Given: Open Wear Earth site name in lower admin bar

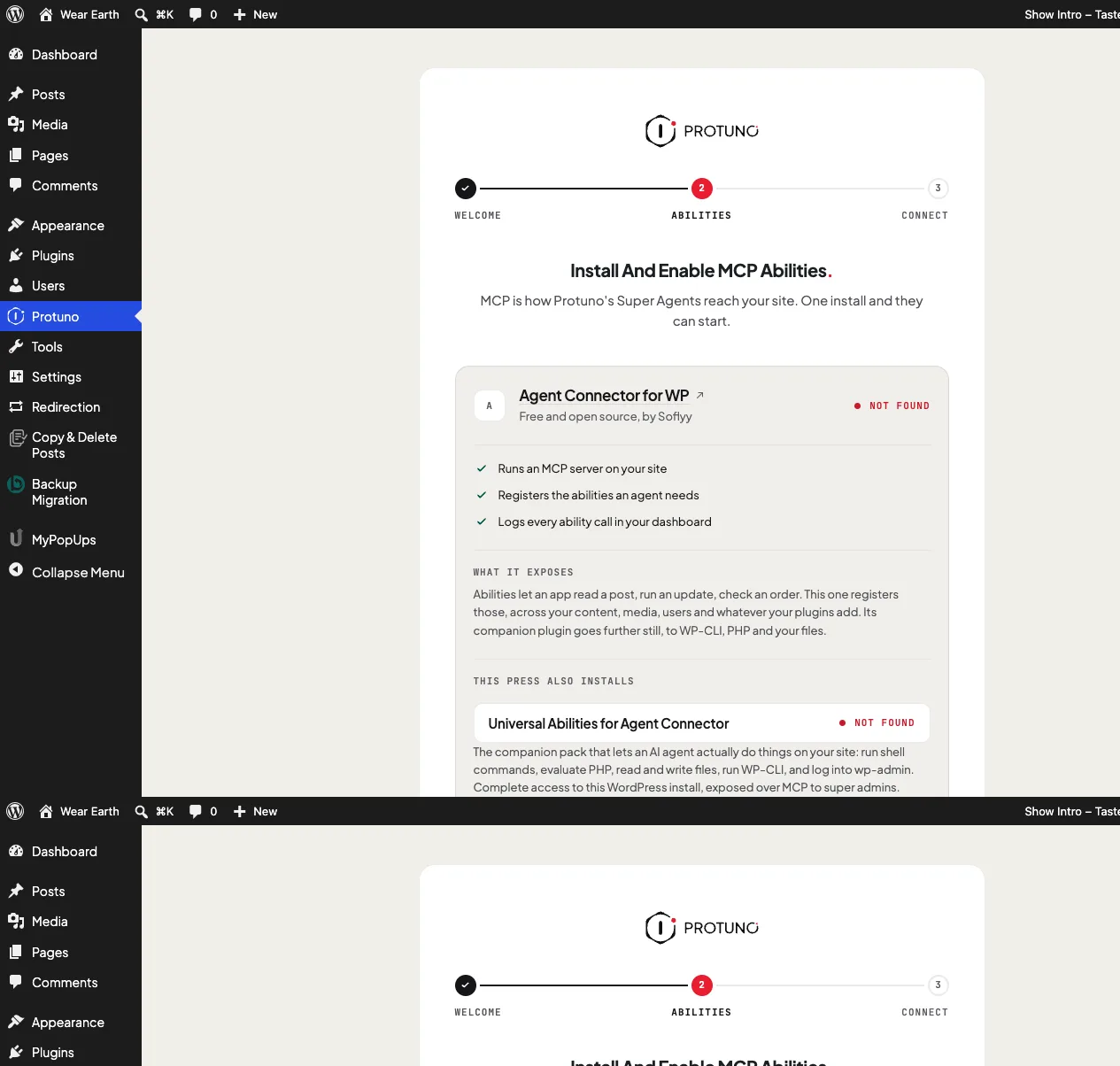Looking at the screenshot, I should 89,811.
